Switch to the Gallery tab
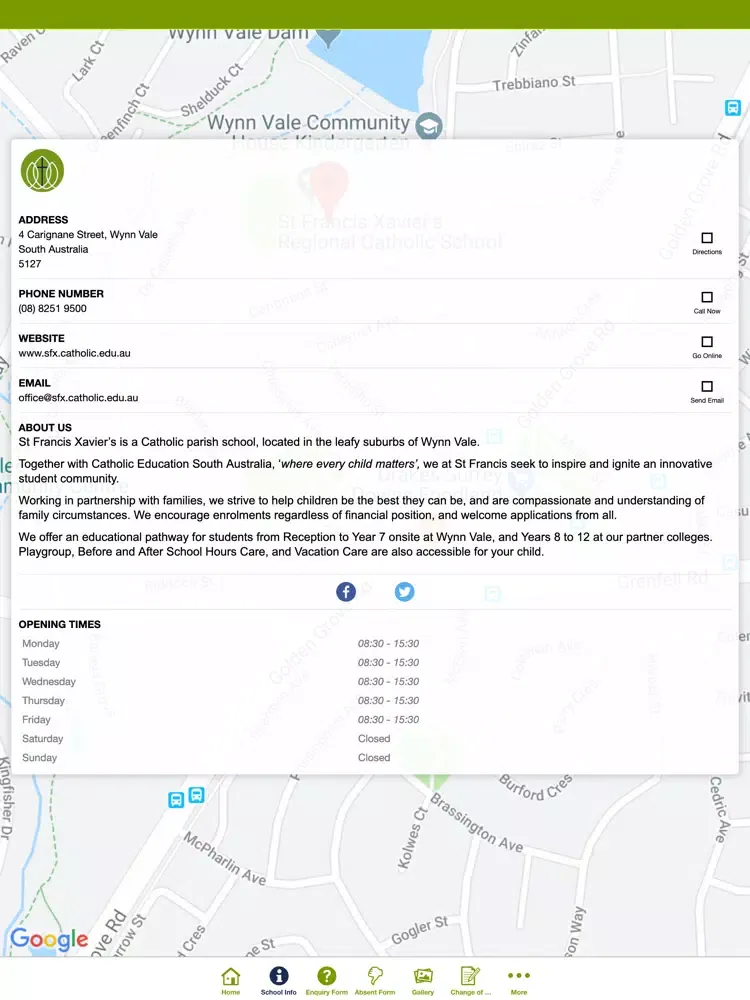This screenshot has height=1000, width=750. pyautogui.click(x=423, y=980)
